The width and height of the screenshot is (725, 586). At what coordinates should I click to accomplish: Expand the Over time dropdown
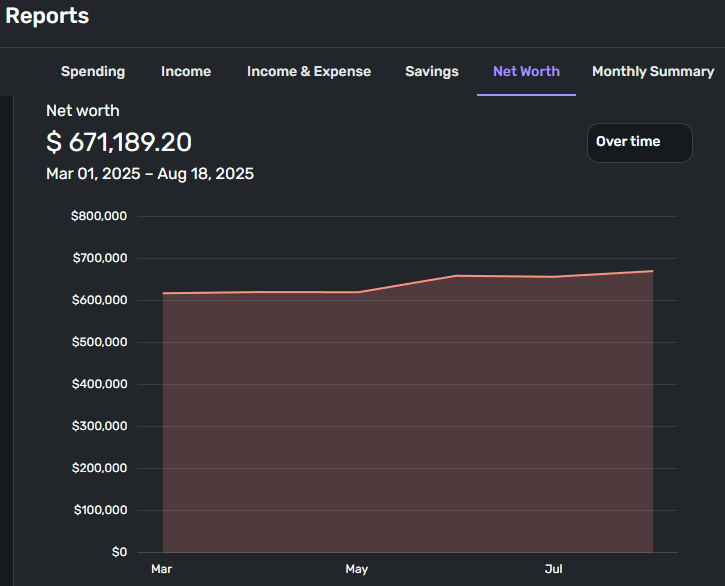tap(639, 142)
